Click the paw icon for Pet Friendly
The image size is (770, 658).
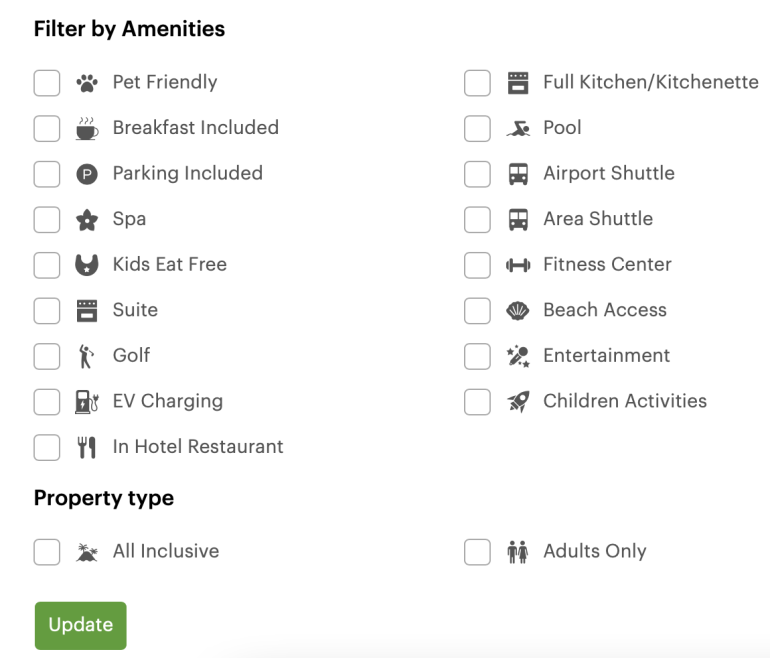[87, 83]
